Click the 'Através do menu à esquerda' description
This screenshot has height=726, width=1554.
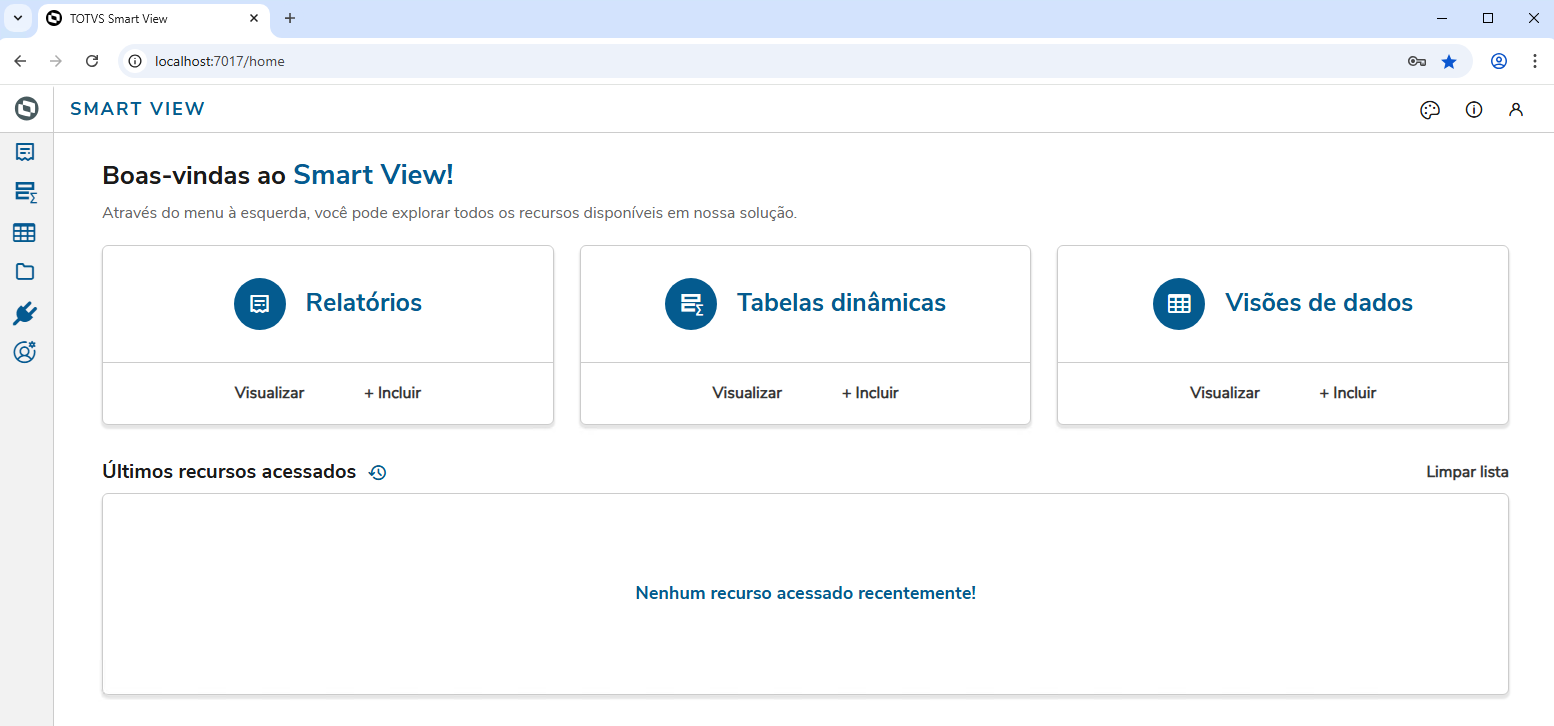click(x=450, y=213)
